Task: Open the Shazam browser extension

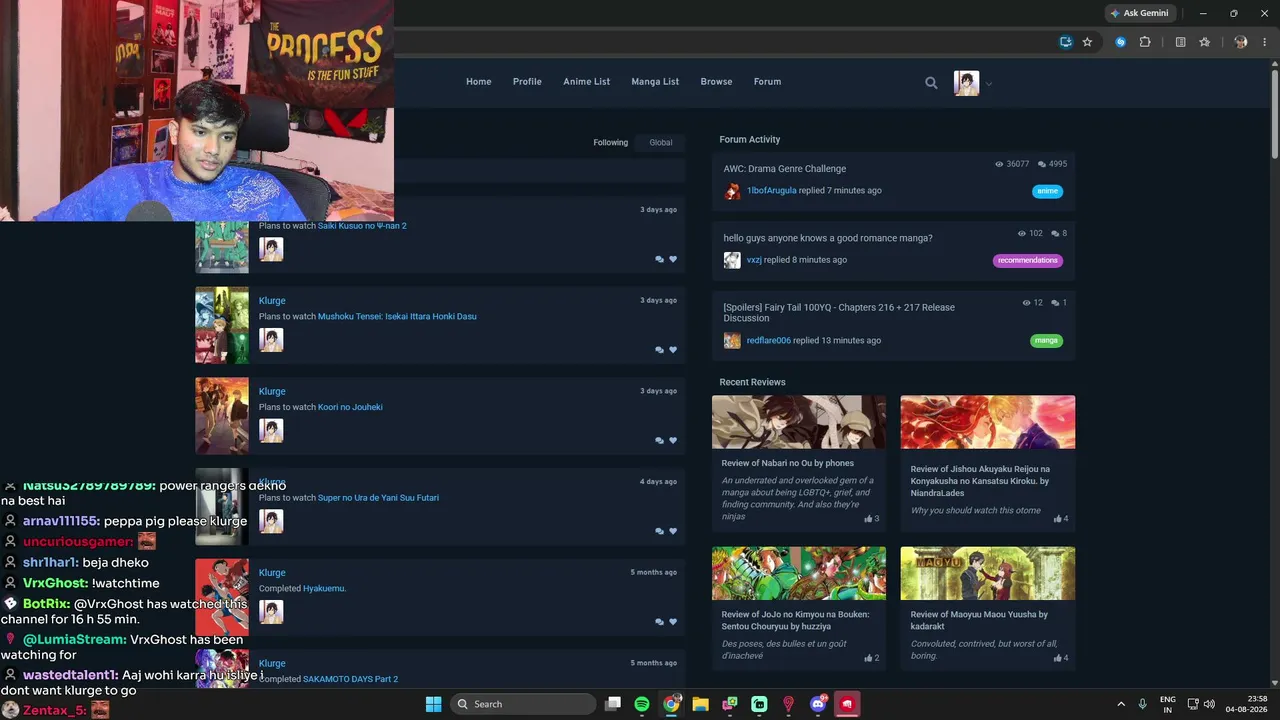Action: [x=1121, y=42]
